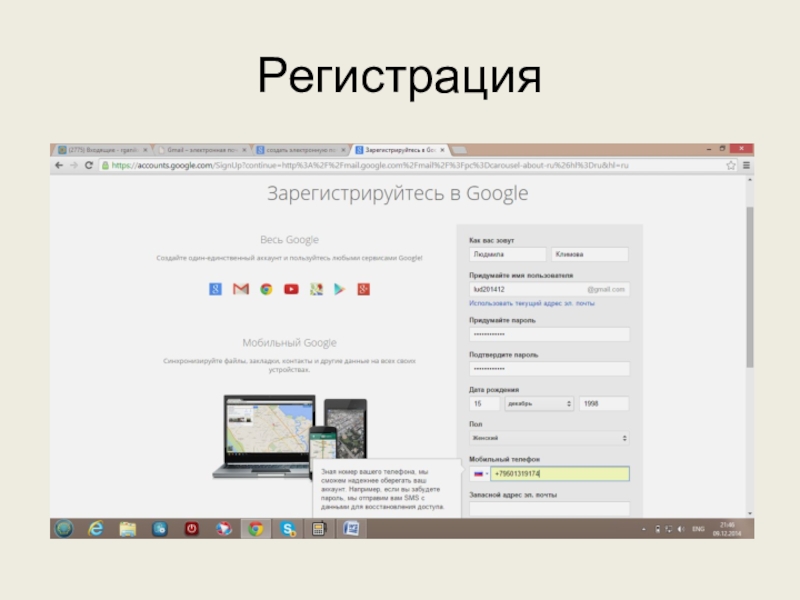
Task: Close the Входящие tab
Action: (145, 150)
